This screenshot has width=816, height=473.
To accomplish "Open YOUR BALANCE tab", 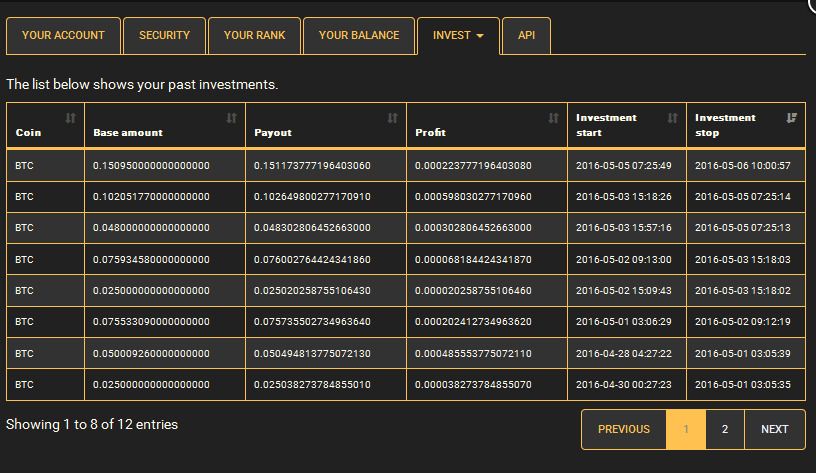I will point(358,35).
